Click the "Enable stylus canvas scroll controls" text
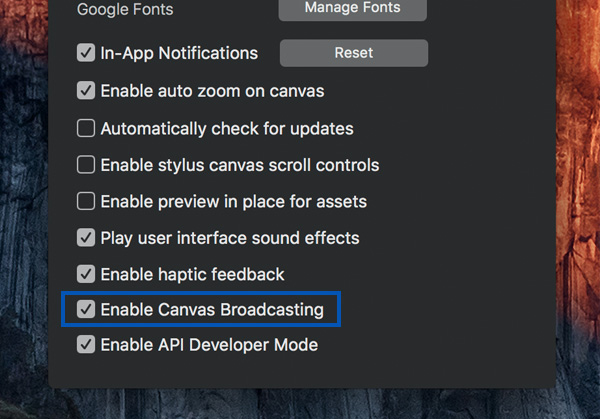Viewport: 600px width, 419px height. click(240, 165)
